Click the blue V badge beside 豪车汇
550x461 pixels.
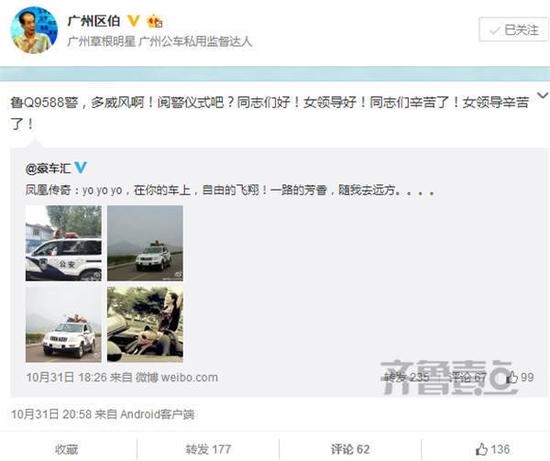(81, 167)
